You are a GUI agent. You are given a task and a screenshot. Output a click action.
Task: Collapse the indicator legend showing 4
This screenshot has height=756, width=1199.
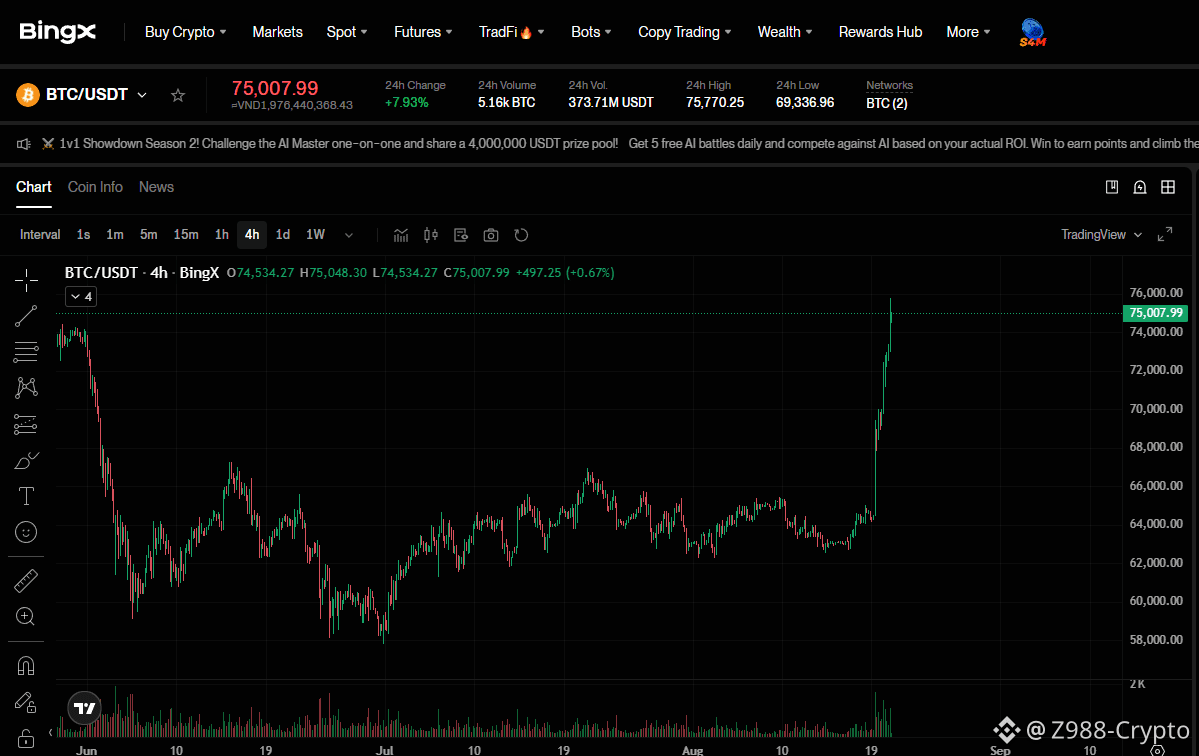point(81,297)
